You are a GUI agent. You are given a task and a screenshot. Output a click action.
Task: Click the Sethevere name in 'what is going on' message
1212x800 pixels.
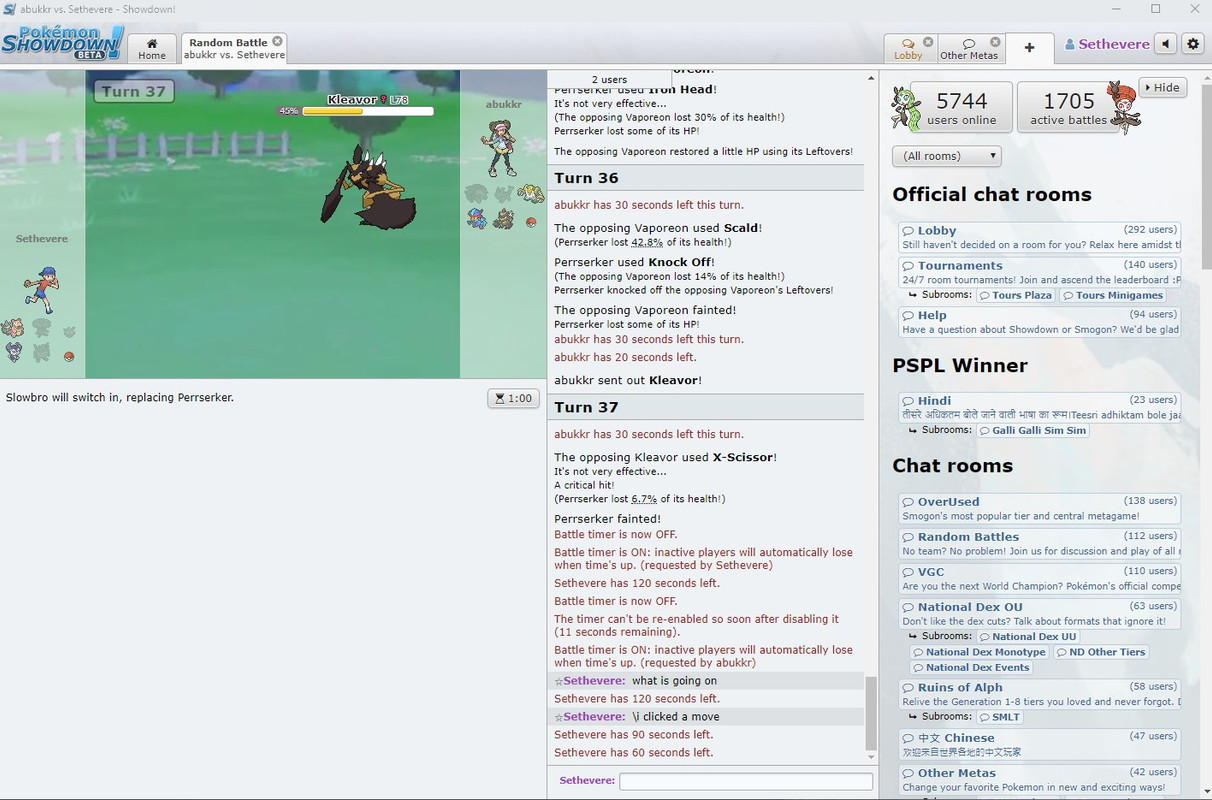(x=594, y=681)
